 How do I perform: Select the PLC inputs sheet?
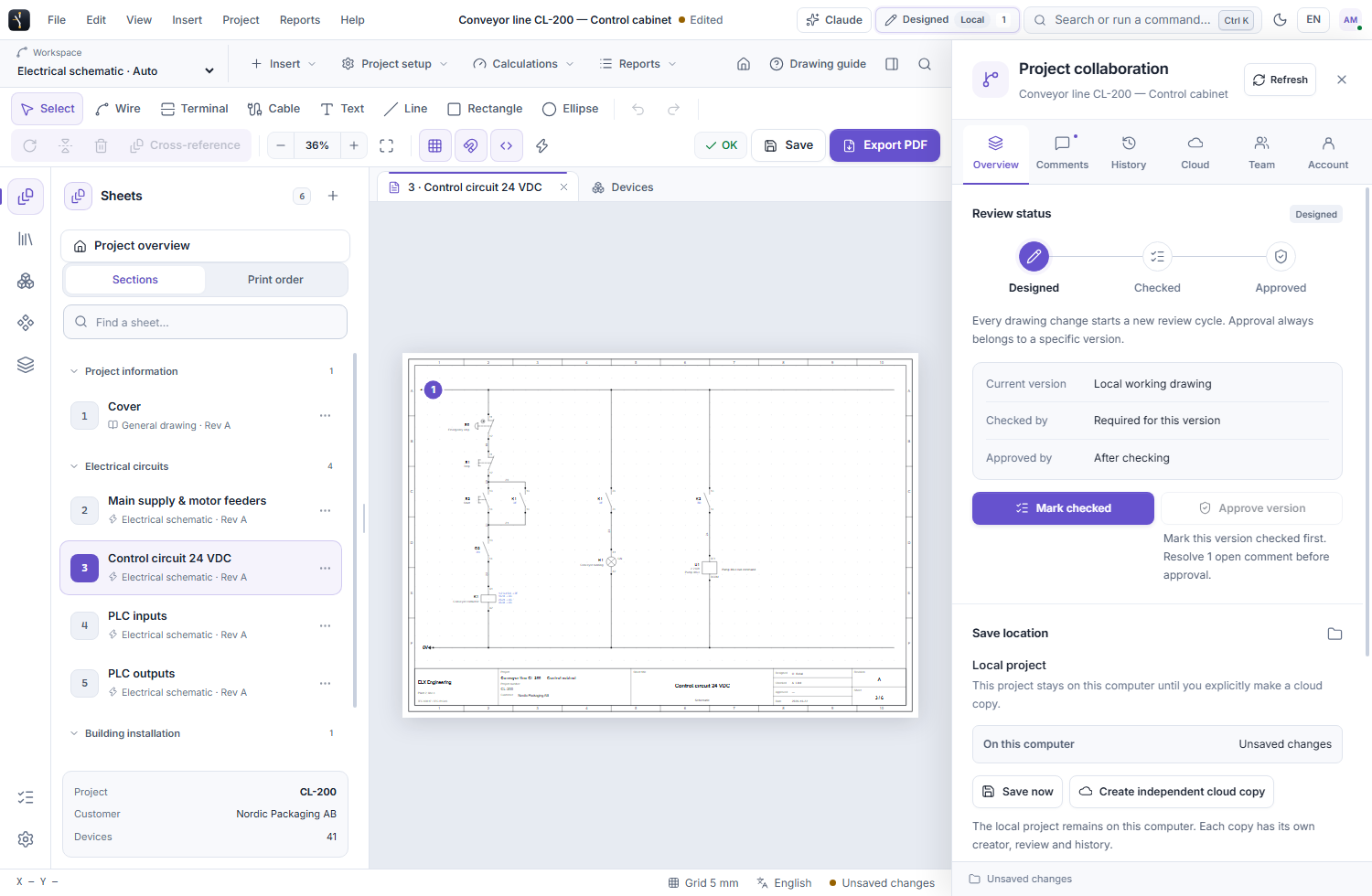pyautogui.click(x=201, y=625)
